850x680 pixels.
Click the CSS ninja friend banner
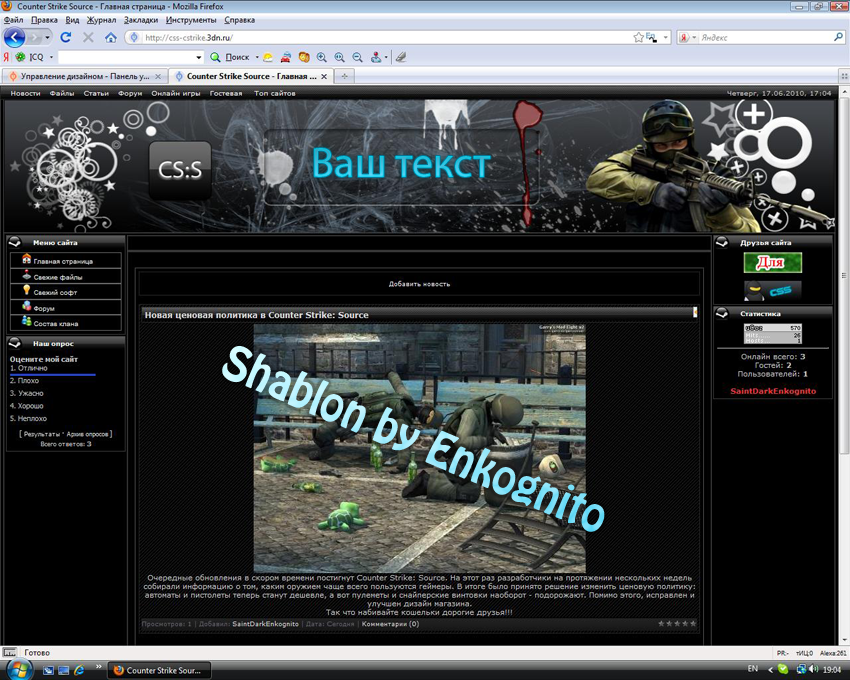point(772,291)
